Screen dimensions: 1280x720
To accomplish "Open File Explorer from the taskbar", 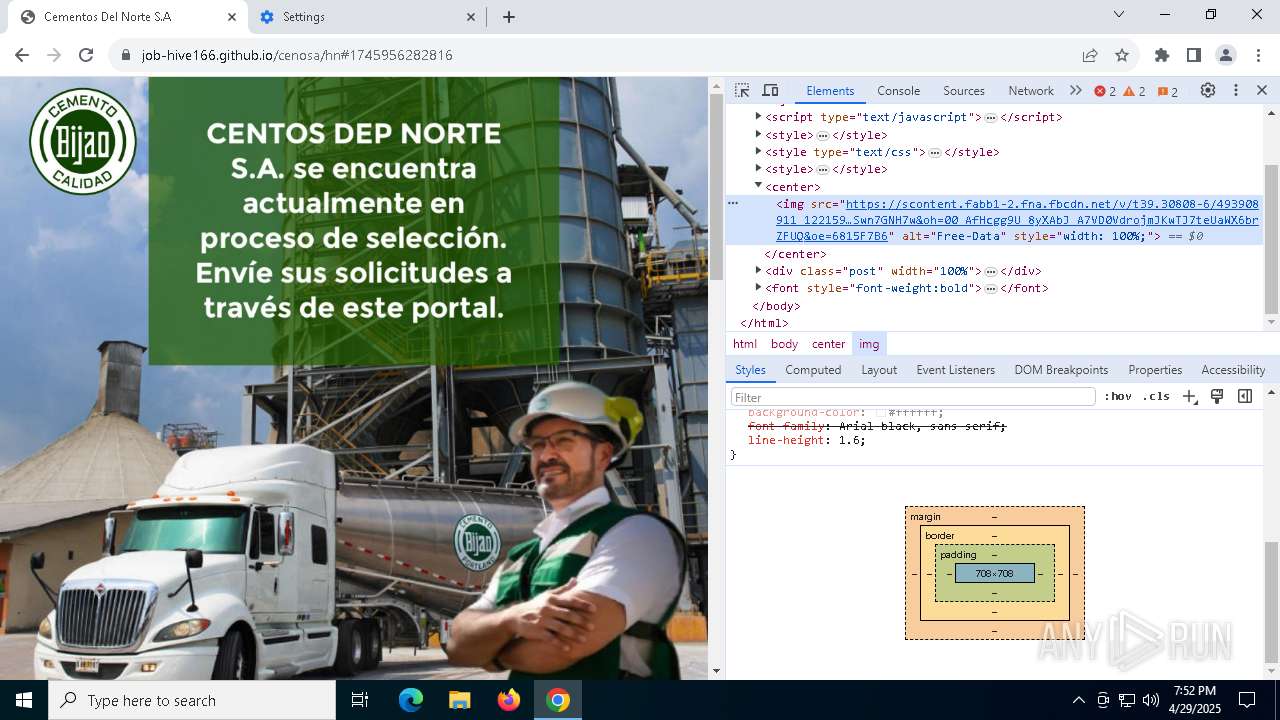I will [x=460, y=700].
